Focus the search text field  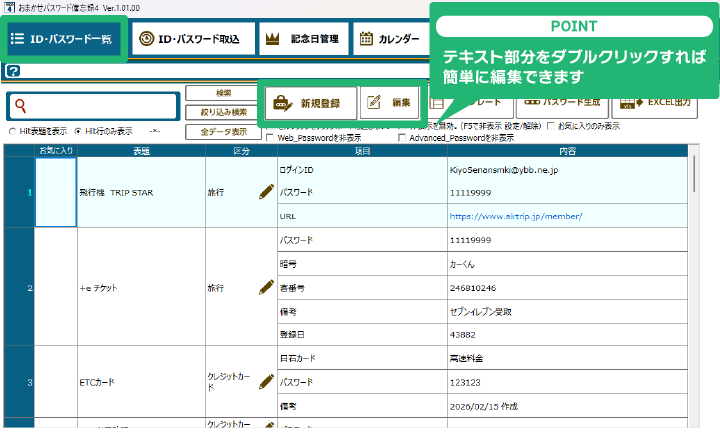[93, 107]
